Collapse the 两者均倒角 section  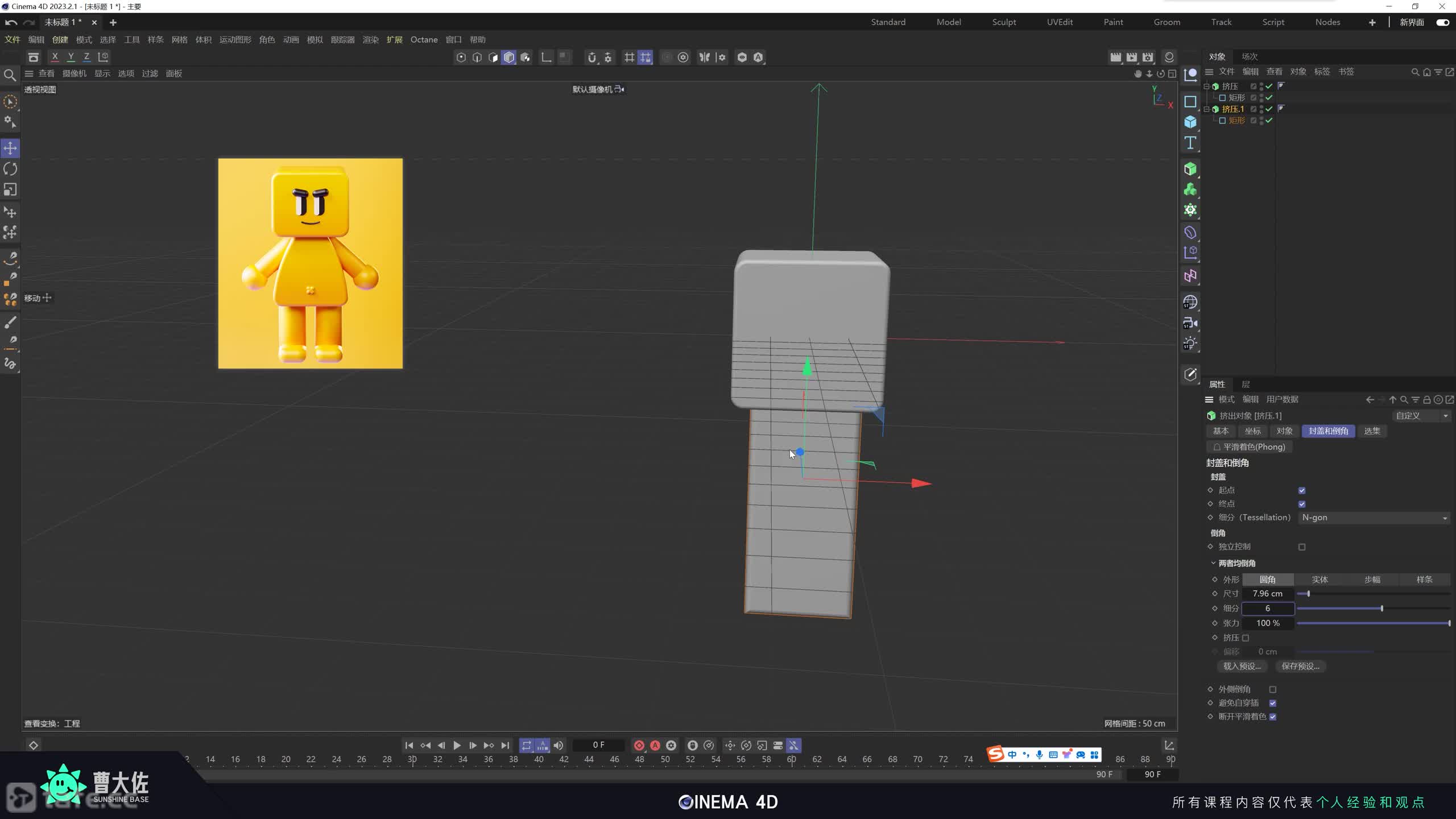(x=1213, y=563)
